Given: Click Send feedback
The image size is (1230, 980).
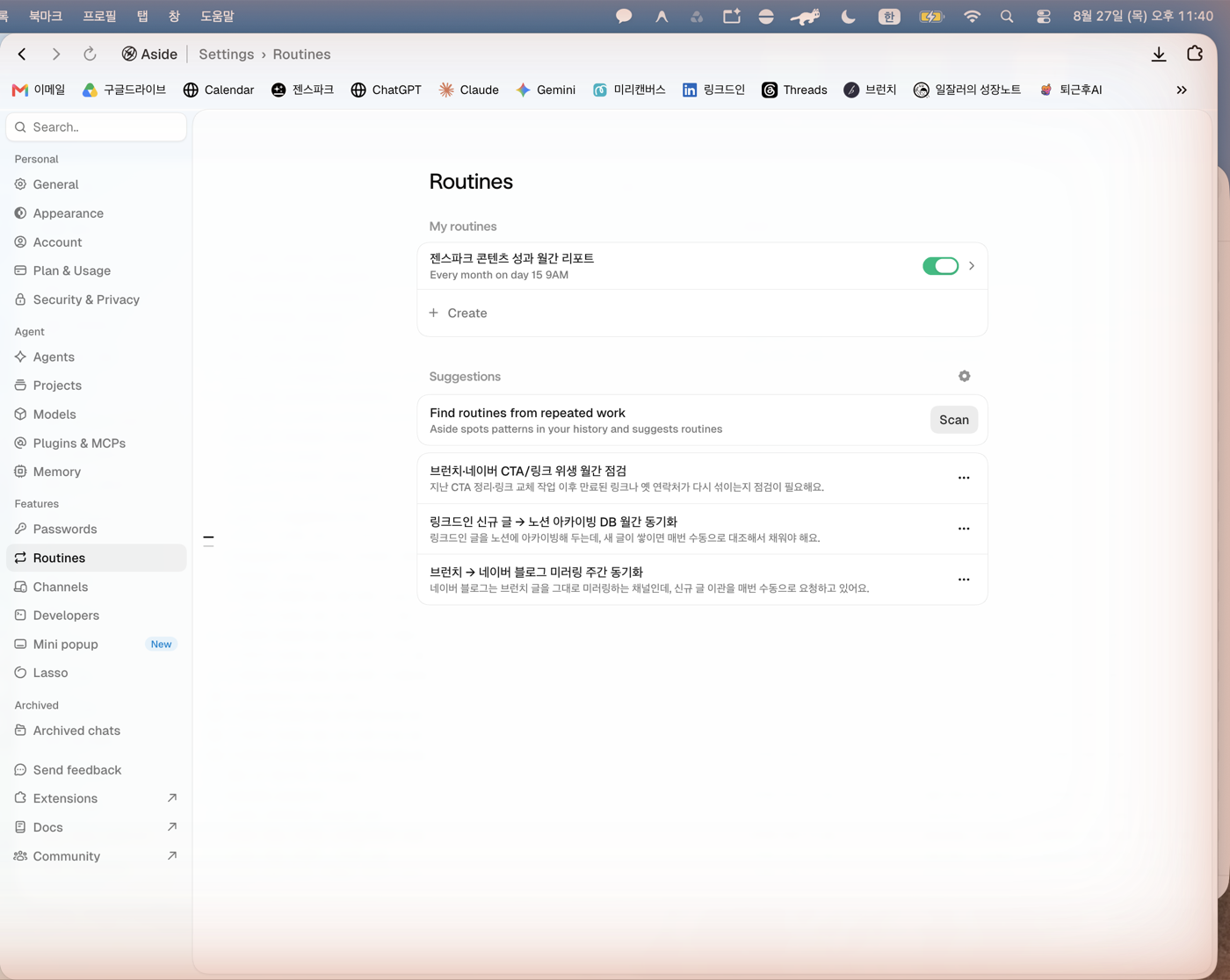Looking at the screenshot, I should tap(97, 770).
